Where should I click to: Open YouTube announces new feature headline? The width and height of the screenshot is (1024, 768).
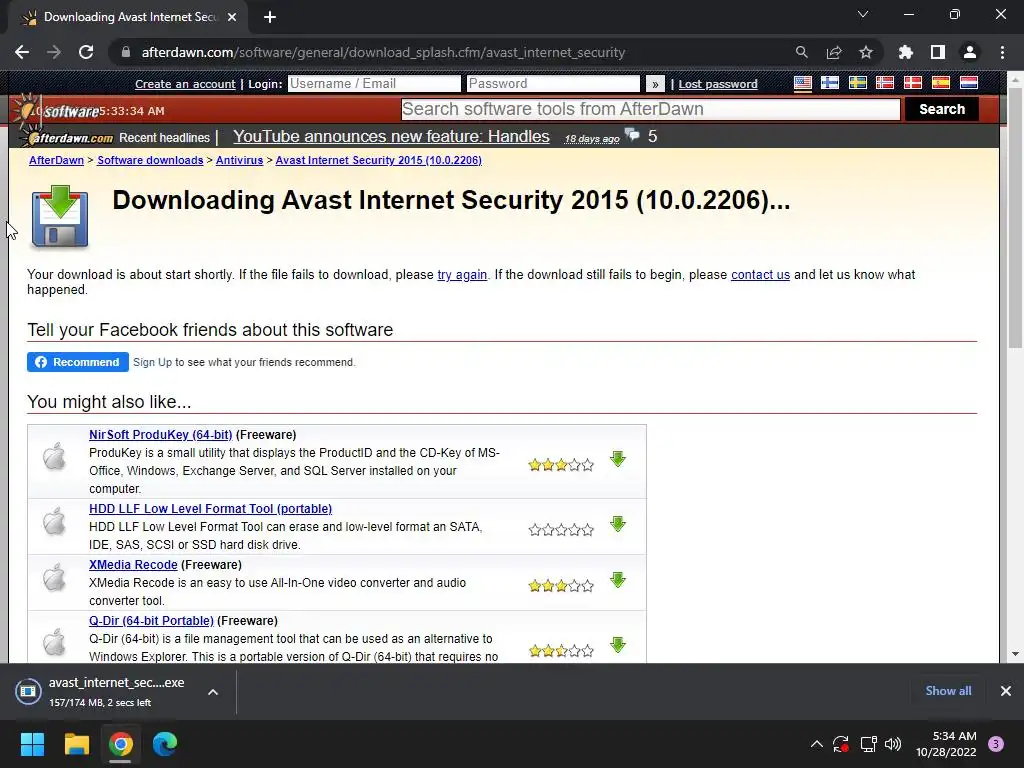(x=391, y=136)
